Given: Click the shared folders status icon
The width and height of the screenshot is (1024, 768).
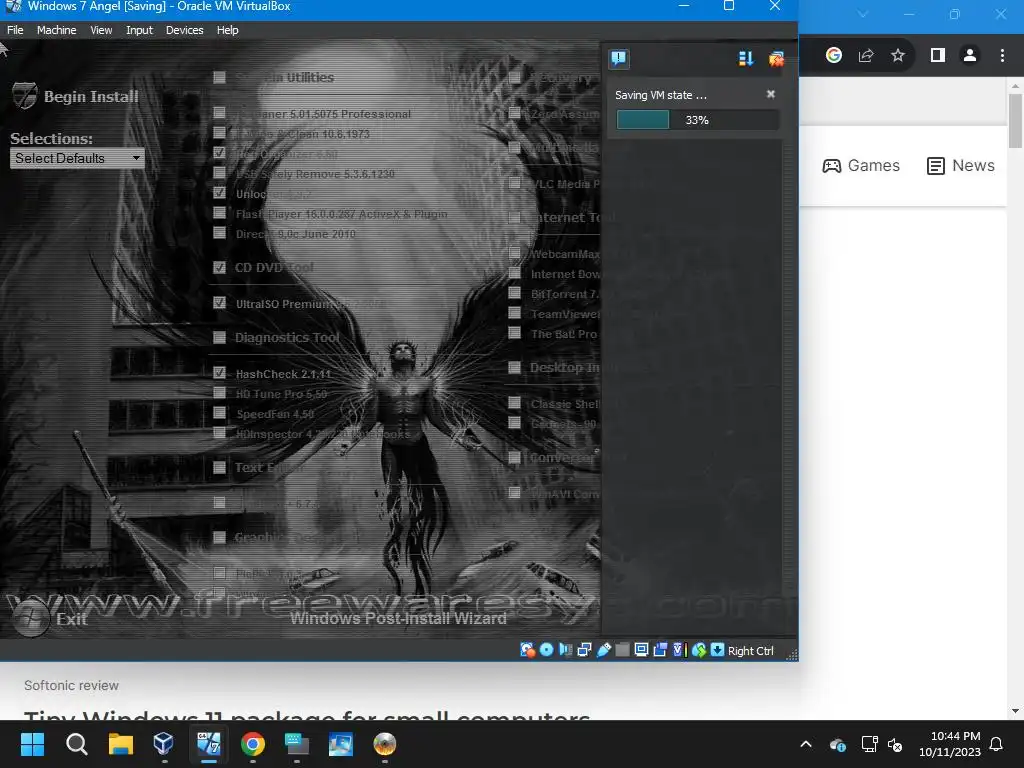Looking at the screenshot, I should pos(622,650).
